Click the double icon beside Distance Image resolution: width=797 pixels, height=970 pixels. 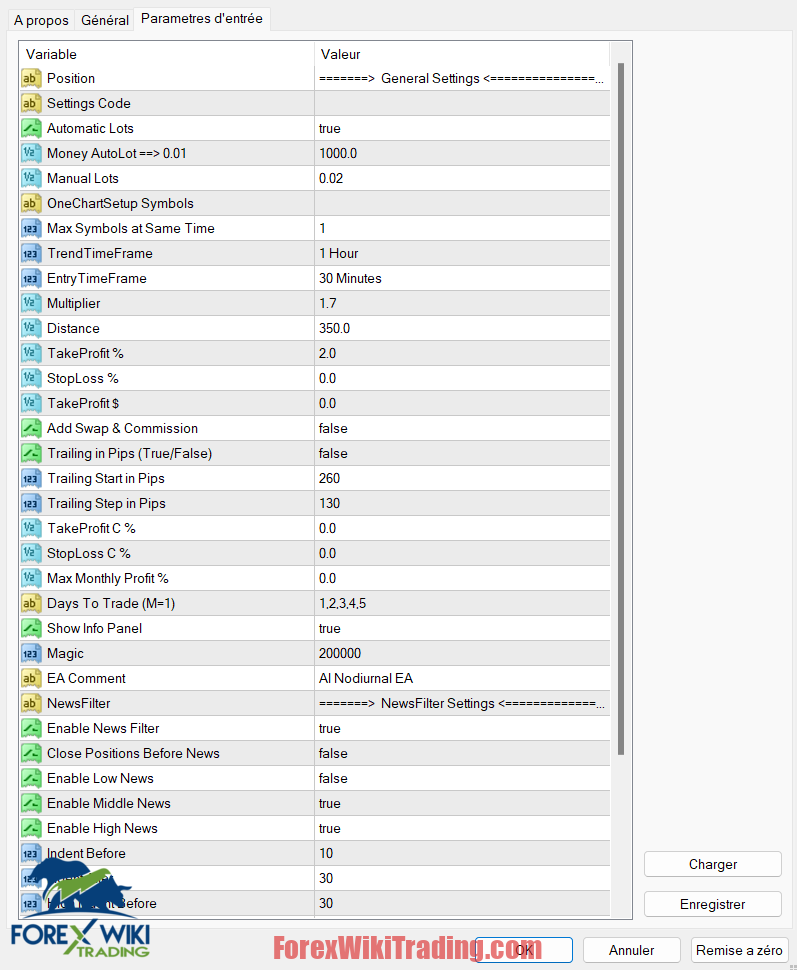(x=31, y=328)
